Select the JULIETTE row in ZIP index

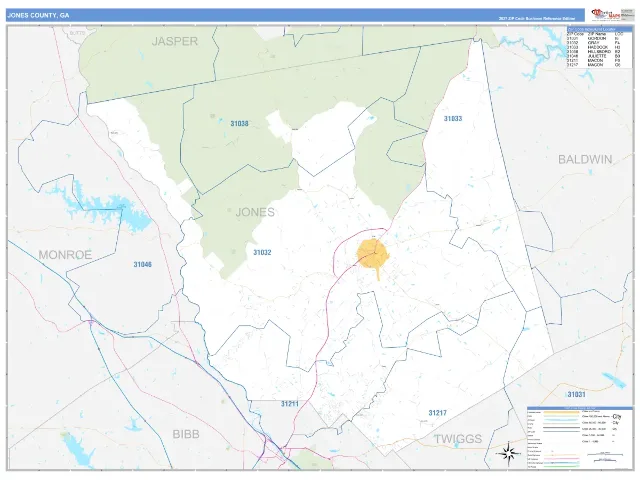593,56
